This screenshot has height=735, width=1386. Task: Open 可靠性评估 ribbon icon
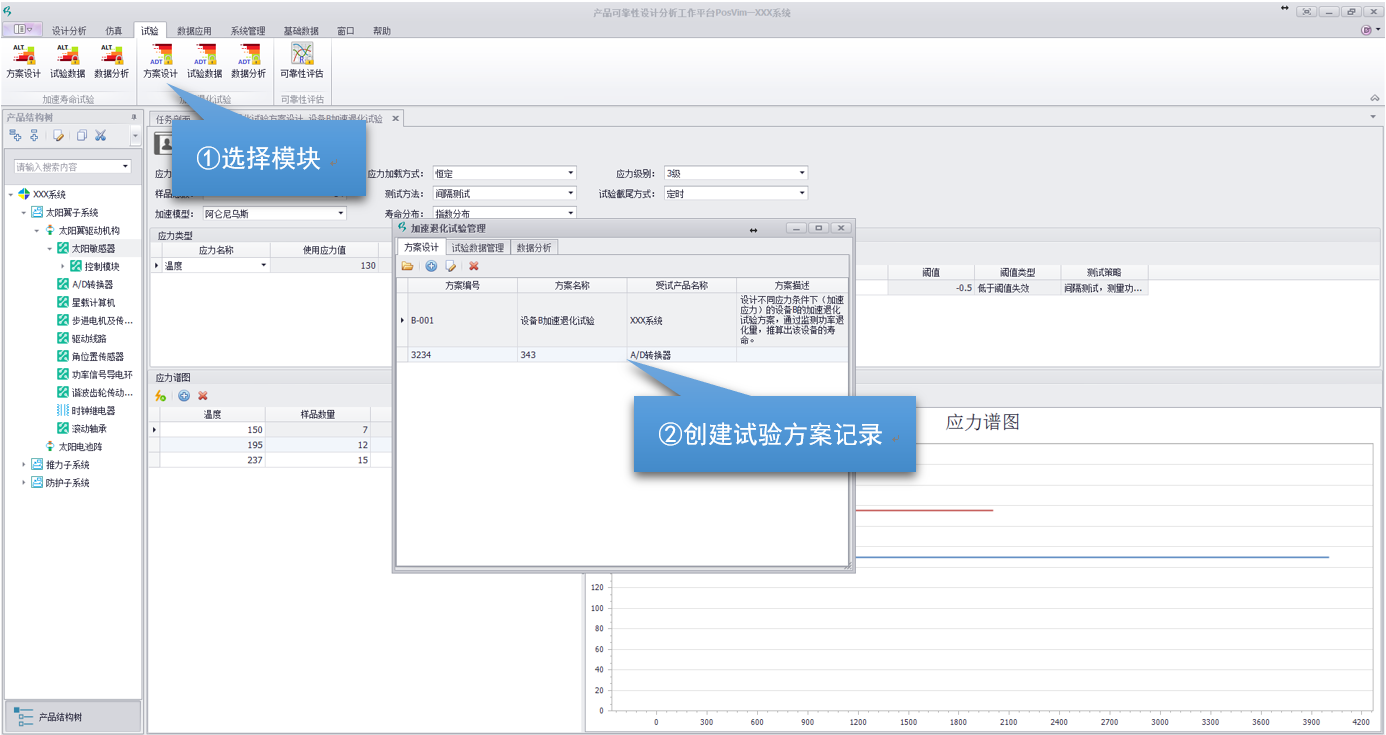(x=302, y=61)
